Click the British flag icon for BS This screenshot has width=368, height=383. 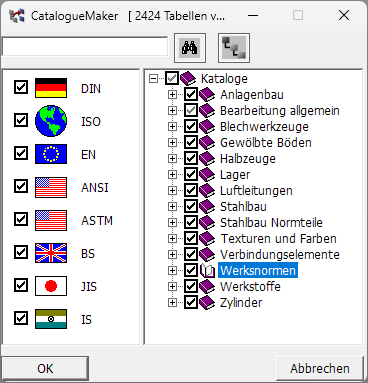51,253
